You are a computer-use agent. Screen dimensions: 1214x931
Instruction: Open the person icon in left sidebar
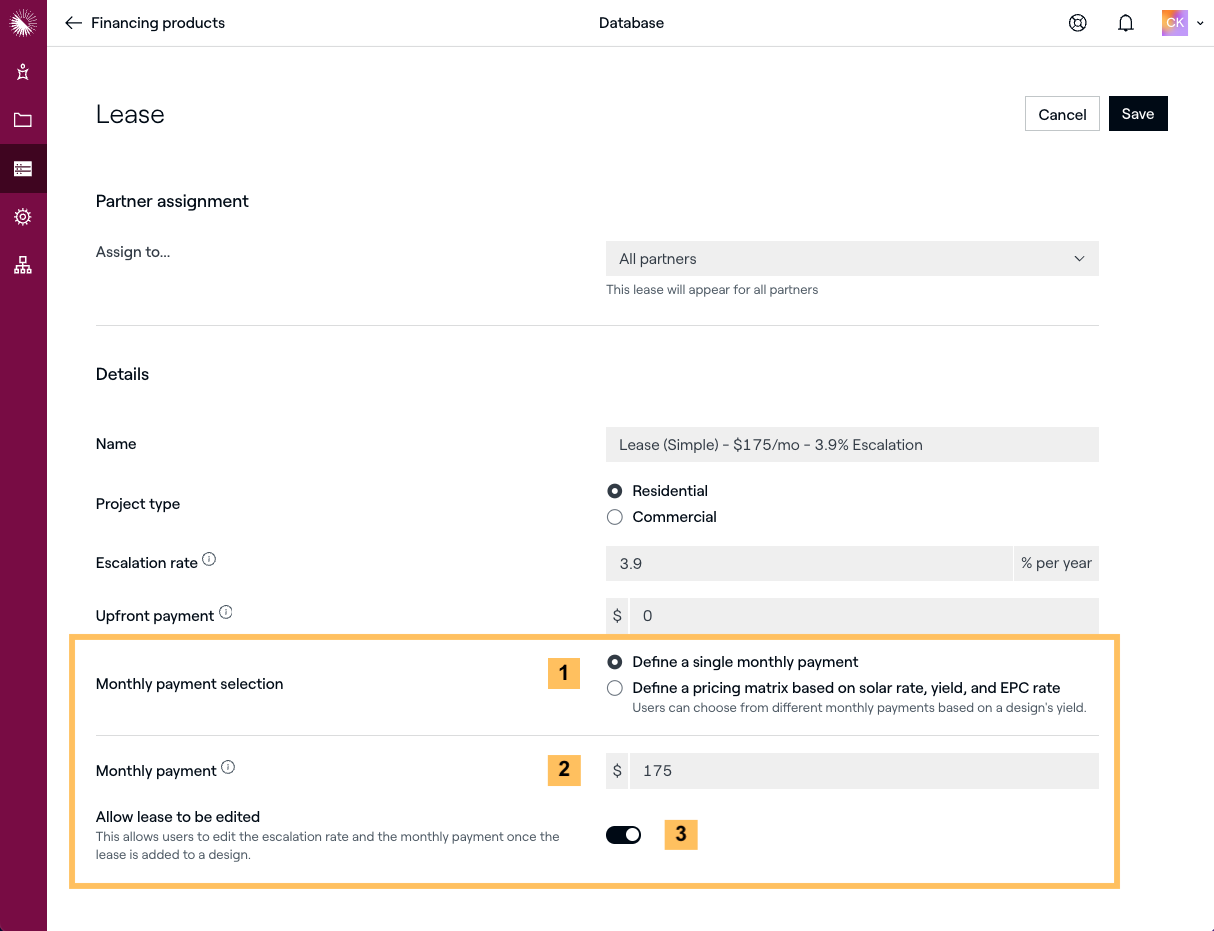23,72
